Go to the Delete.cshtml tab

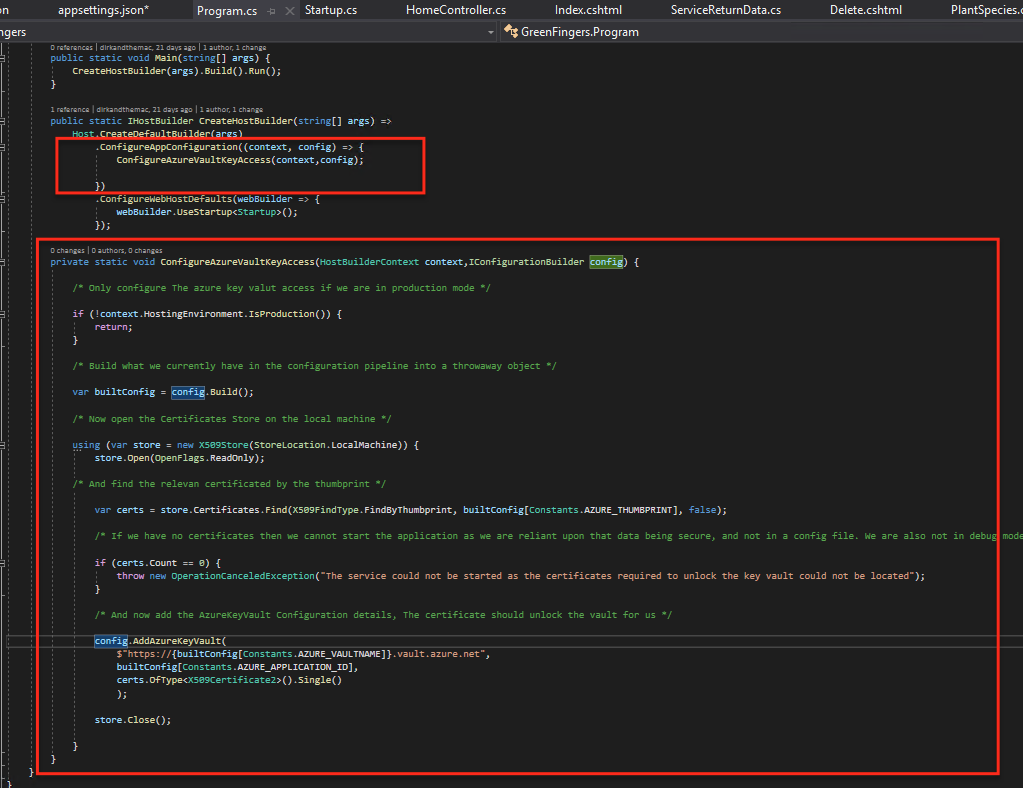click(865, 10)
